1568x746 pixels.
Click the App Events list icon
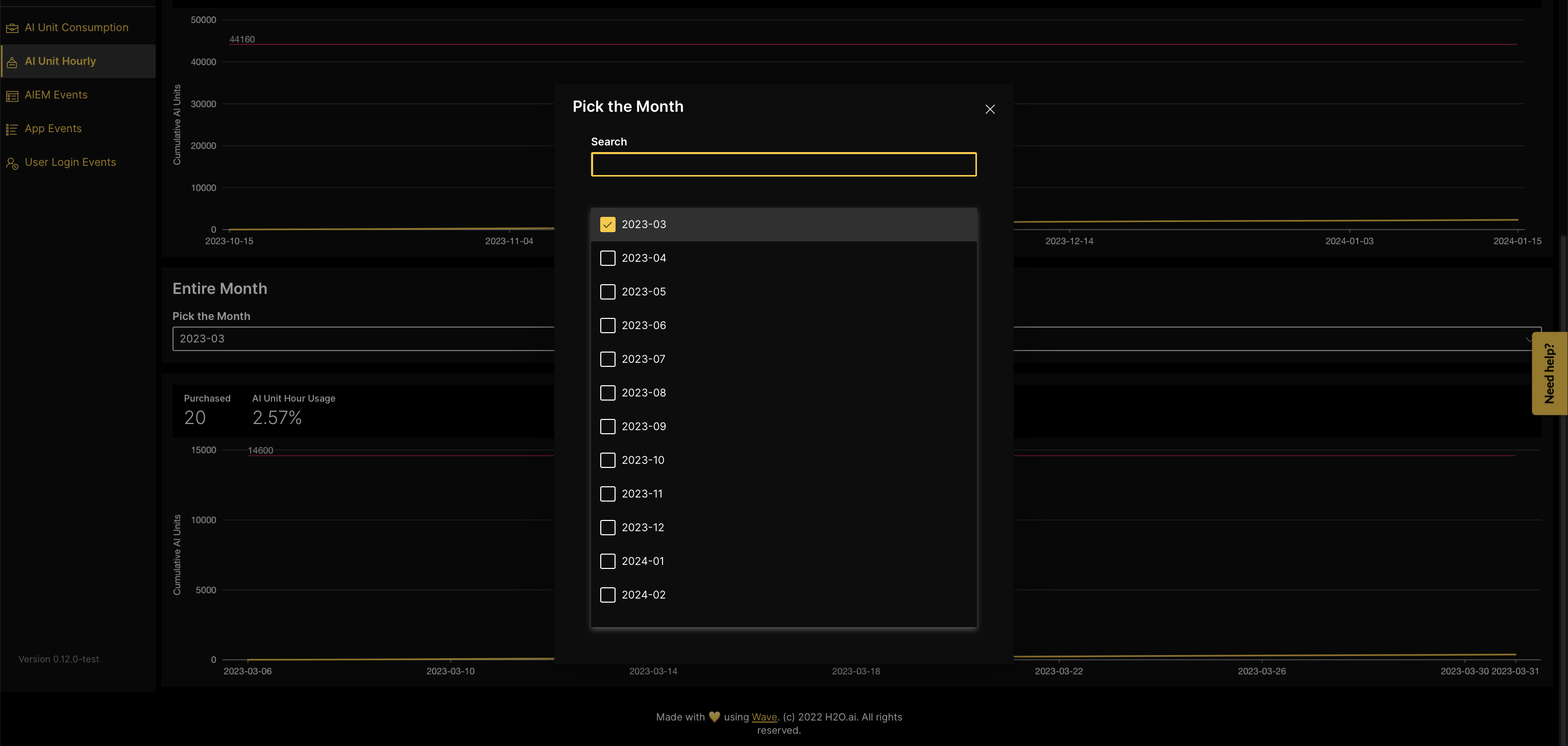pos(12,129)
